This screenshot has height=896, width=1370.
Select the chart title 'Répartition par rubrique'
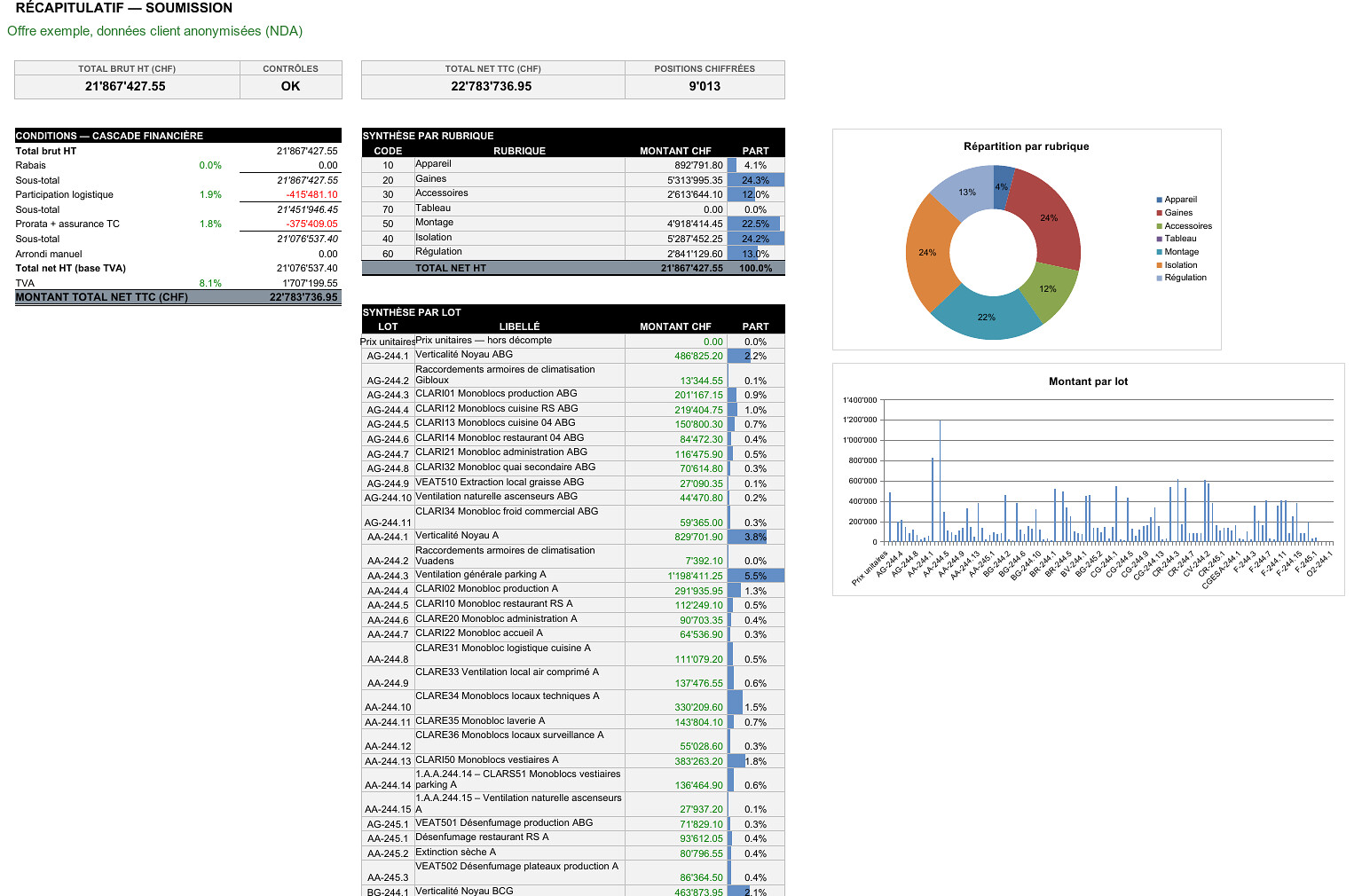[1026, 146]
